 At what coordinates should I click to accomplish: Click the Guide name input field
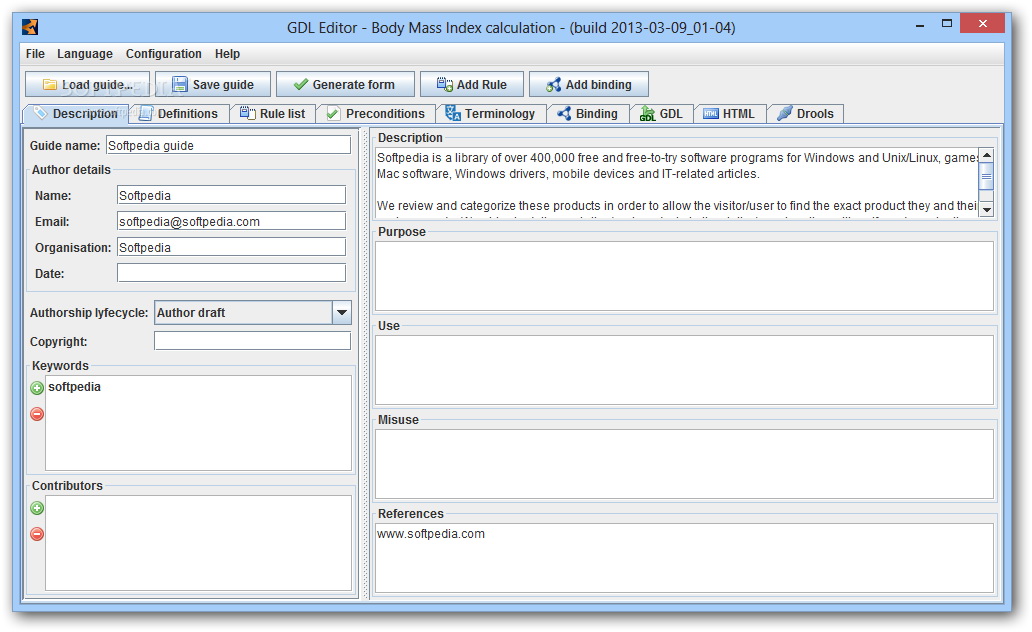[228, 145]
